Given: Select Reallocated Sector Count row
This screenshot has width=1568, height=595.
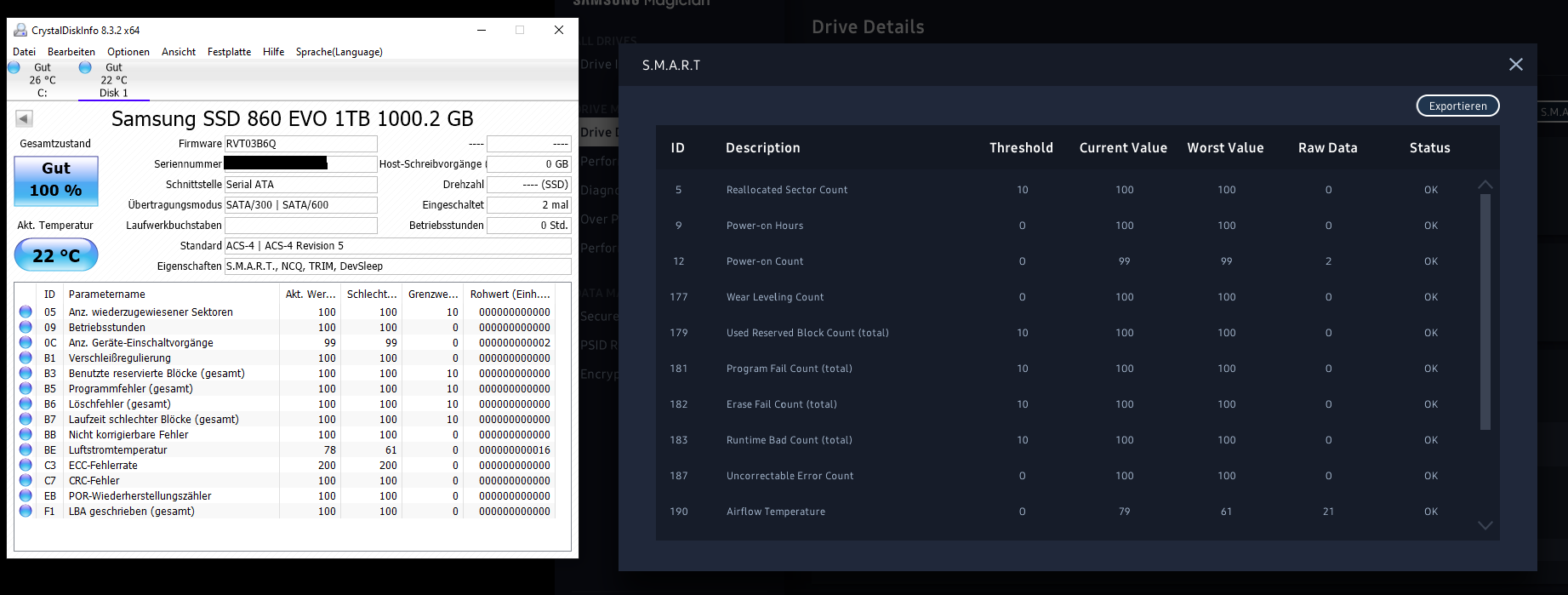Looking at the screenshot, I should point(1067,190).
